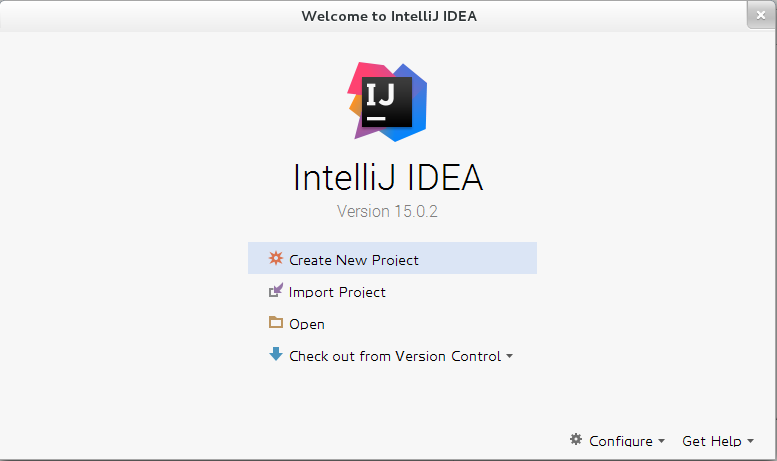Open the Get Help menu label
This screenshot has height=461, width=777.
(712, 441)
